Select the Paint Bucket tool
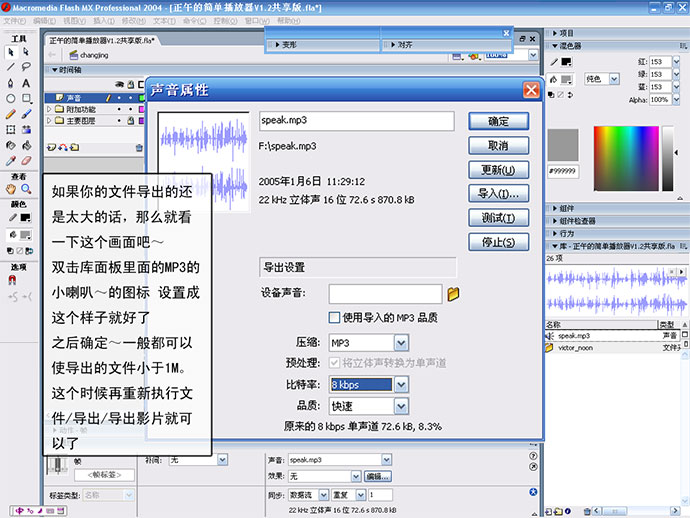Viewport: 690px width, 518px height. point(26,145)
